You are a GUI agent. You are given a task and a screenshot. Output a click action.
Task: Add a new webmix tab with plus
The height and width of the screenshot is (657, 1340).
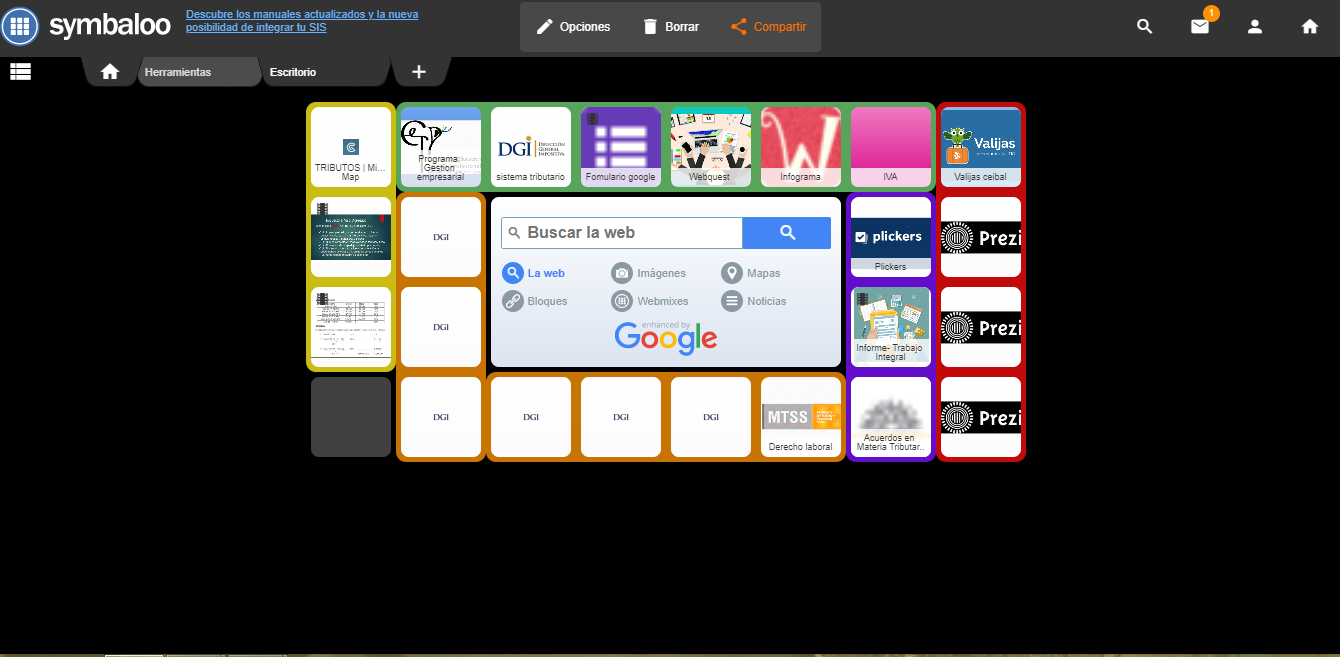click(x=419, y=72)
